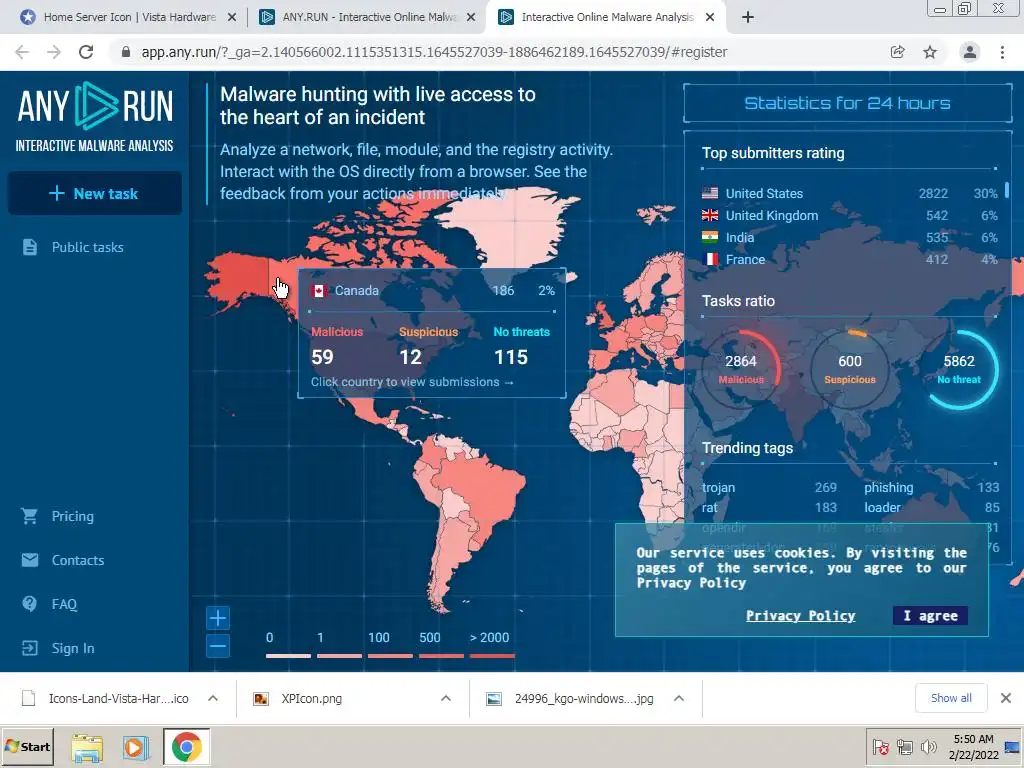Expand options for XPIcon.png download

(446, 698)
